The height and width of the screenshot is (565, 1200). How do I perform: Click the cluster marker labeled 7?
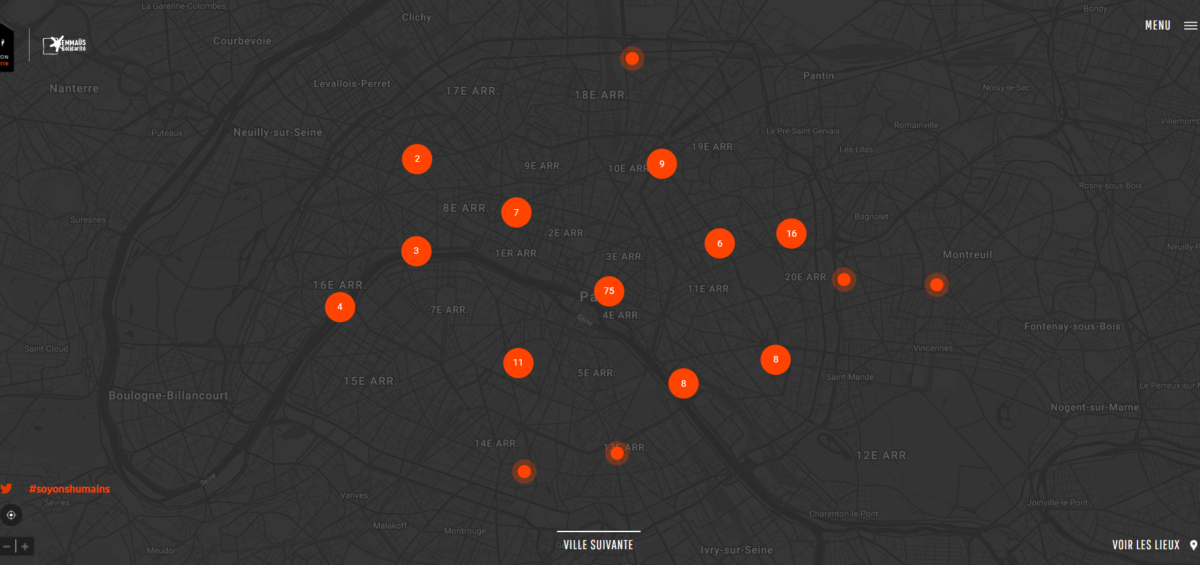(516, 212)
